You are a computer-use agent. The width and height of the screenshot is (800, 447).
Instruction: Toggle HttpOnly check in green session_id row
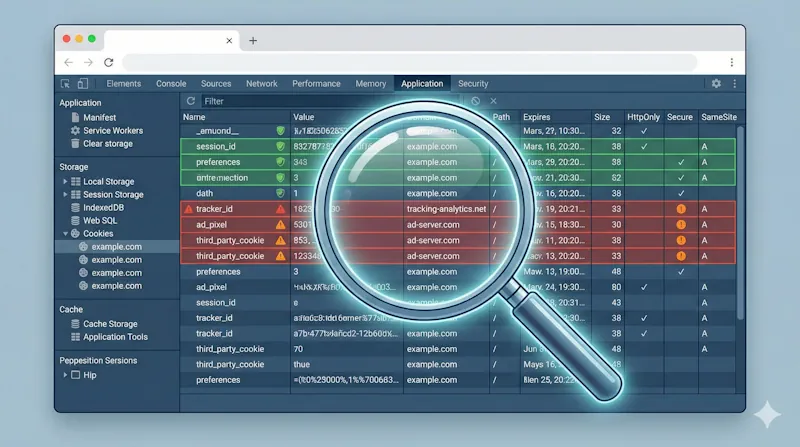(x=644, y=146)
